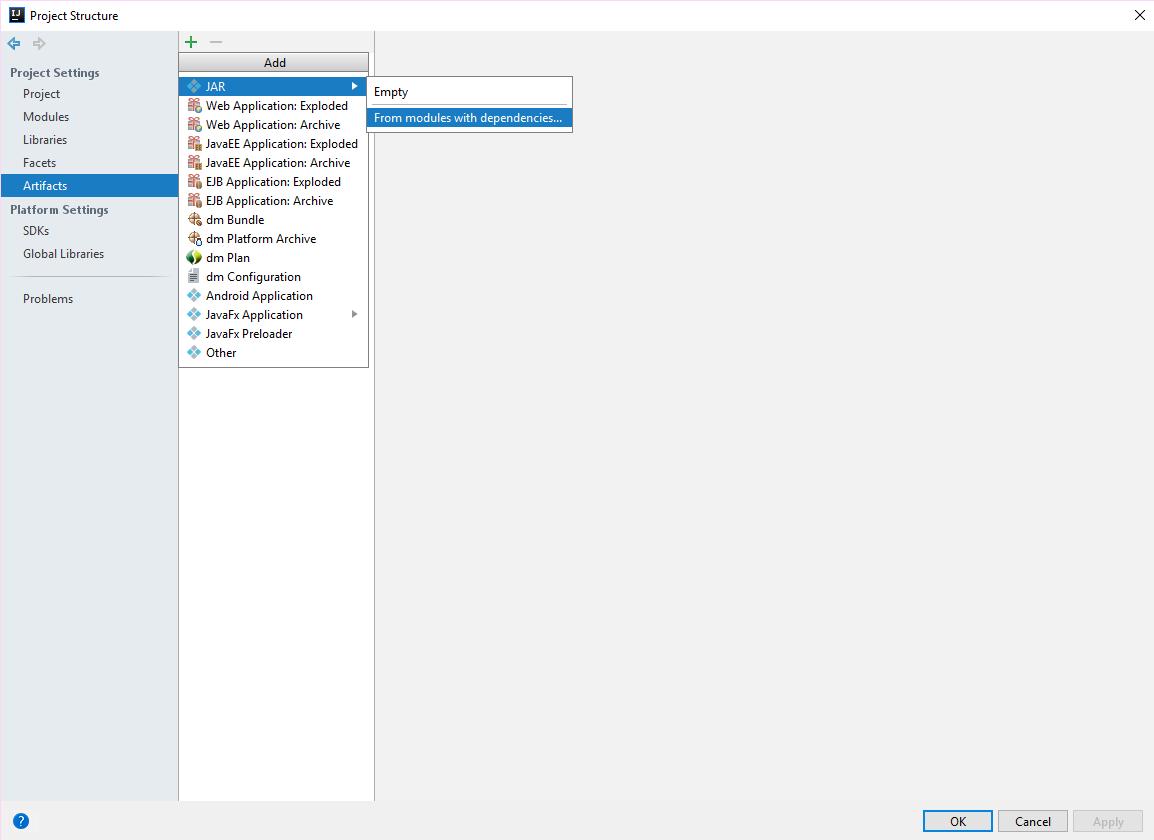
Task: Select JavaFx Preloader menu entry
Action: (x=273, y=333)
